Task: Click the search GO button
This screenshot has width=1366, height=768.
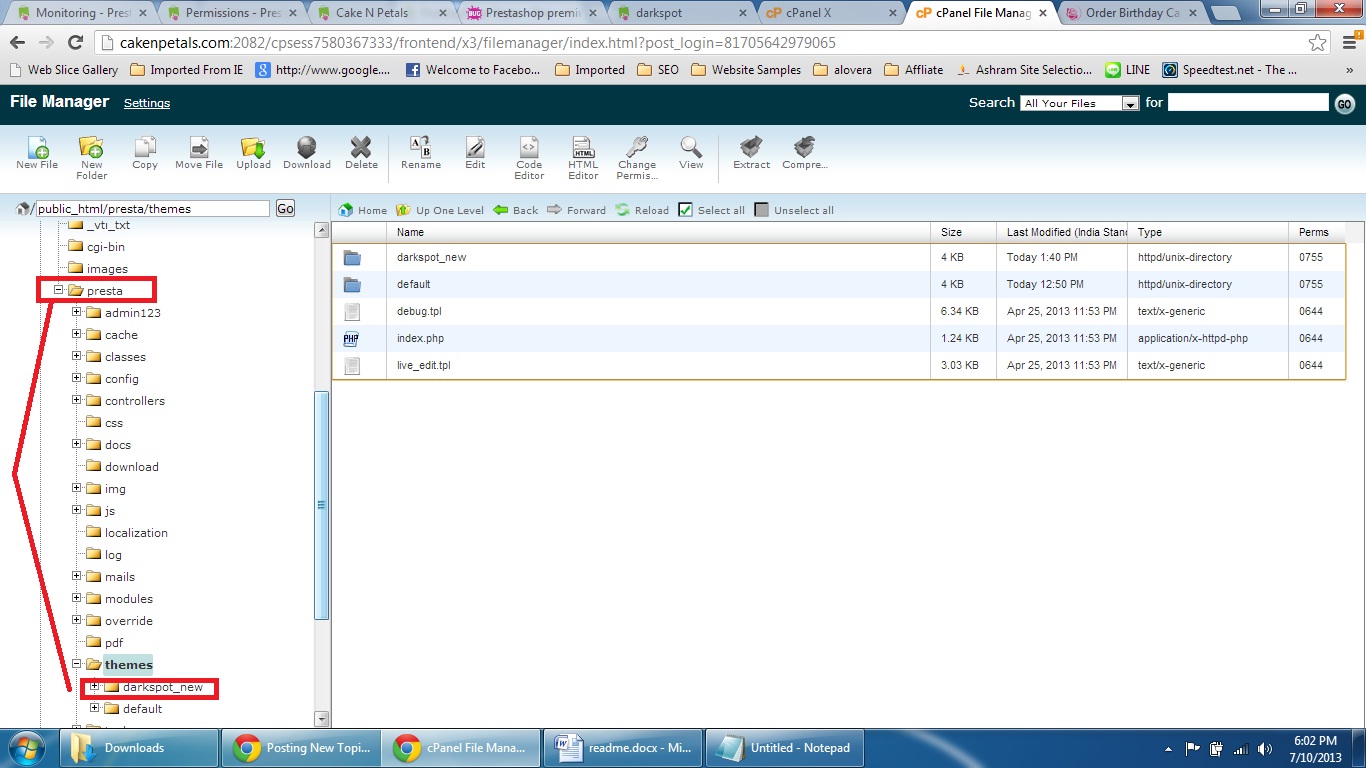Action: 1345,104
